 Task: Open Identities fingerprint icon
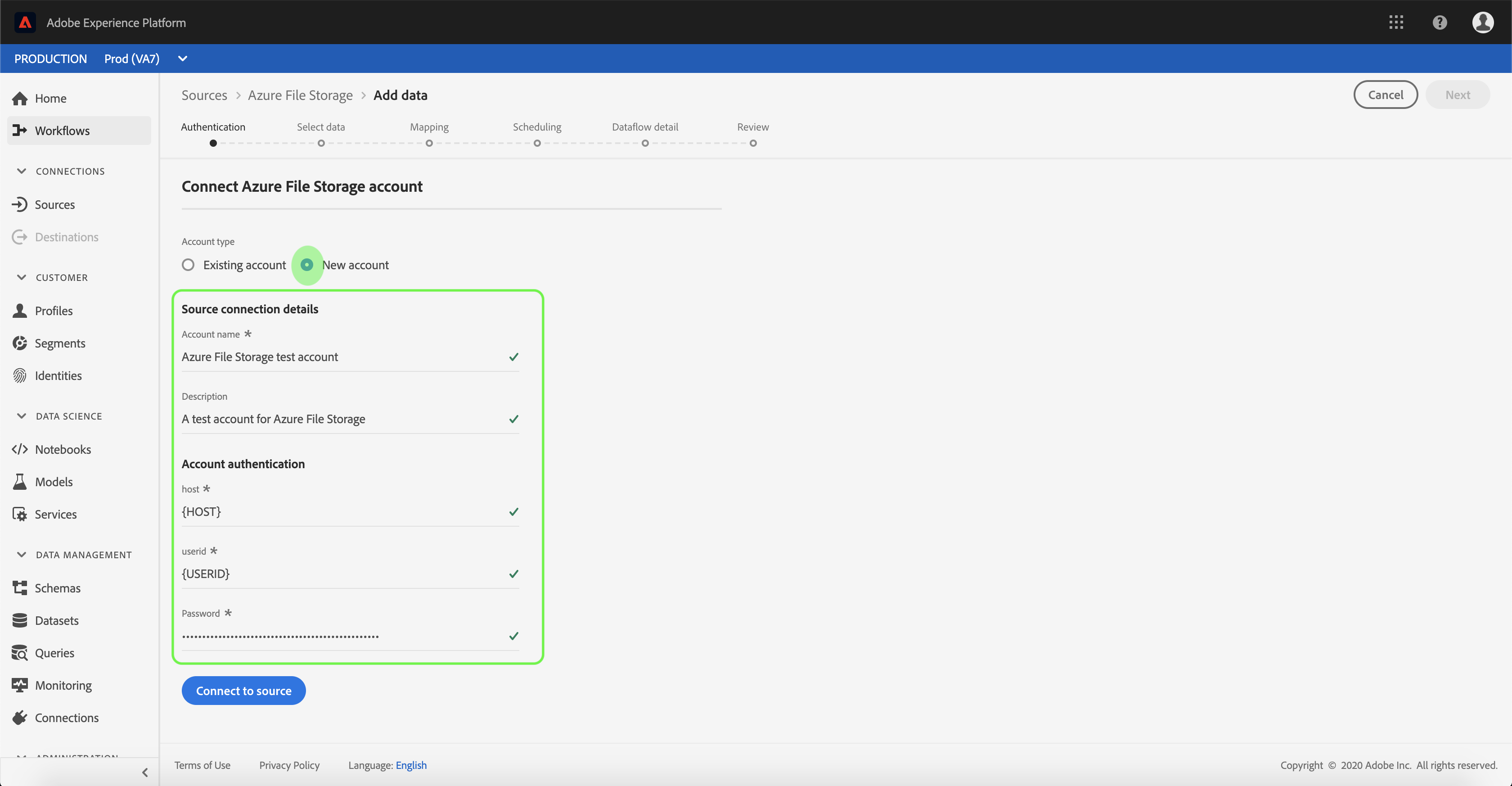click(20, 376)
